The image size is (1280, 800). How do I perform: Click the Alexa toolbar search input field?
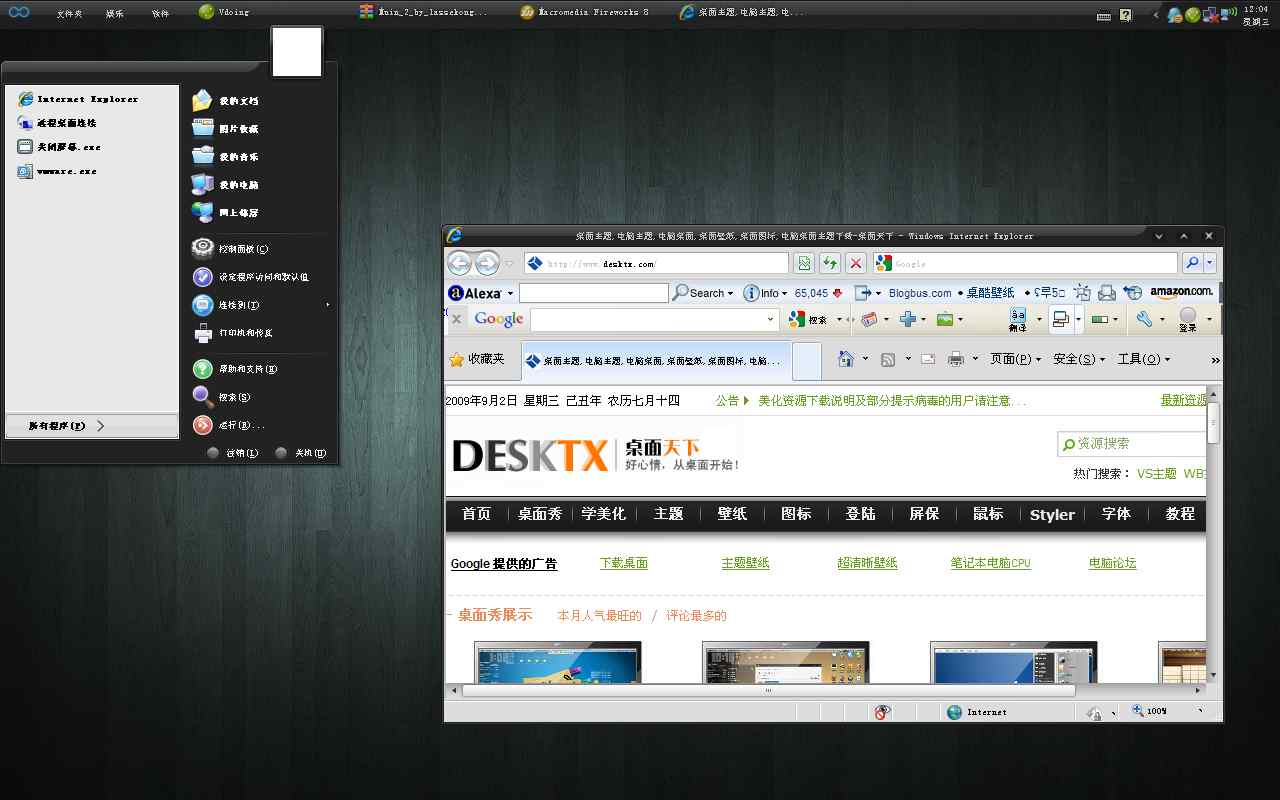[593, 293]
